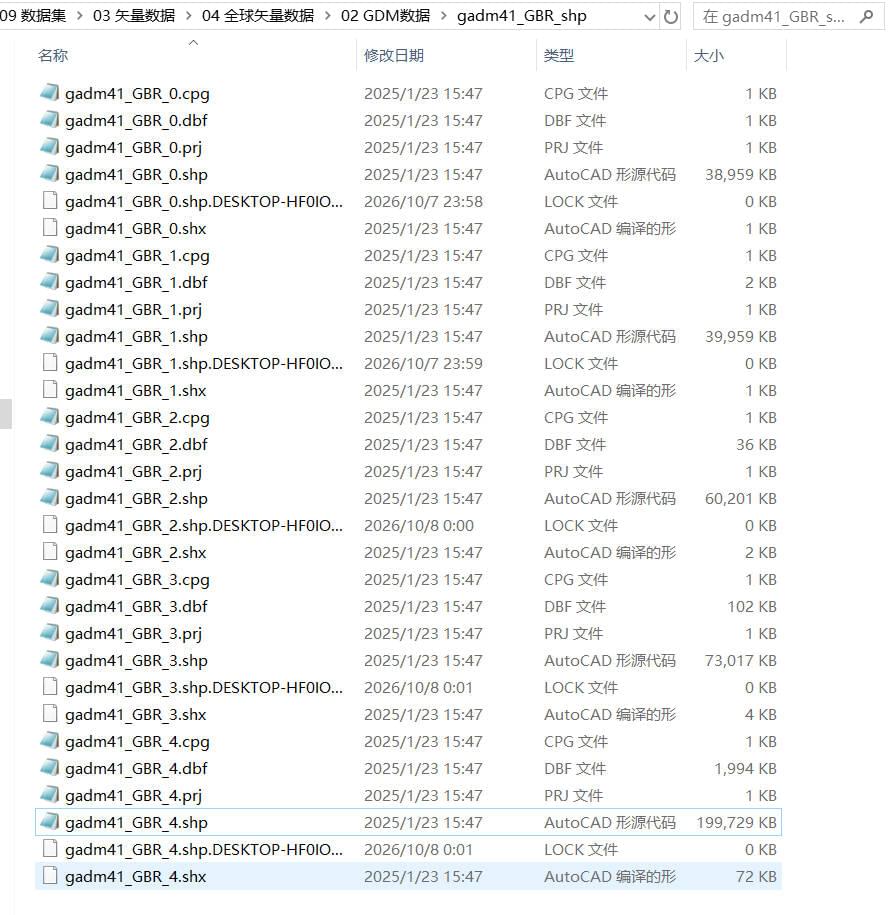
Task: Expand the chevron after 03 矢量数据
Action: click(188, 16)
